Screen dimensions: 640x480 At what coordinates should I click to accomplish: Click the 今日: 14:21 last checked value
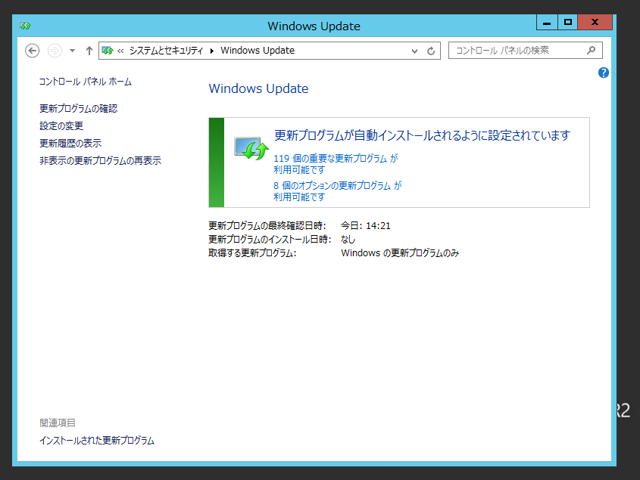[366, 225]
